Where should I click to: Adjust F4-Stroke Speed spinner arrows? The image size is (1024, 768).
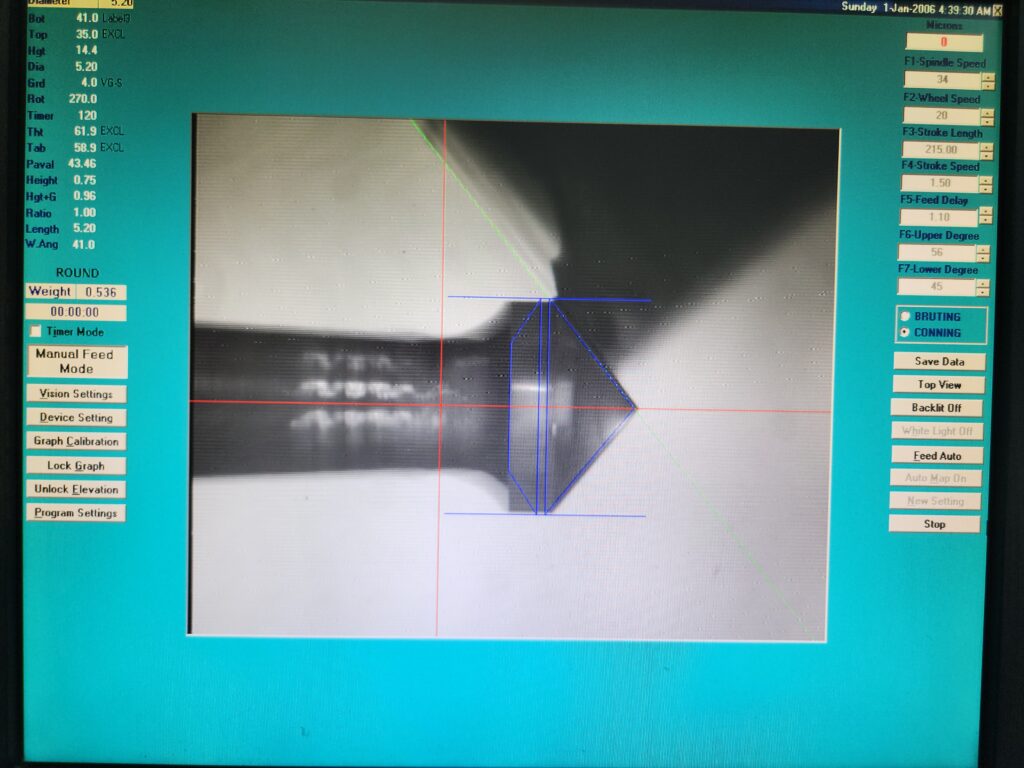[x=986, y=185]
